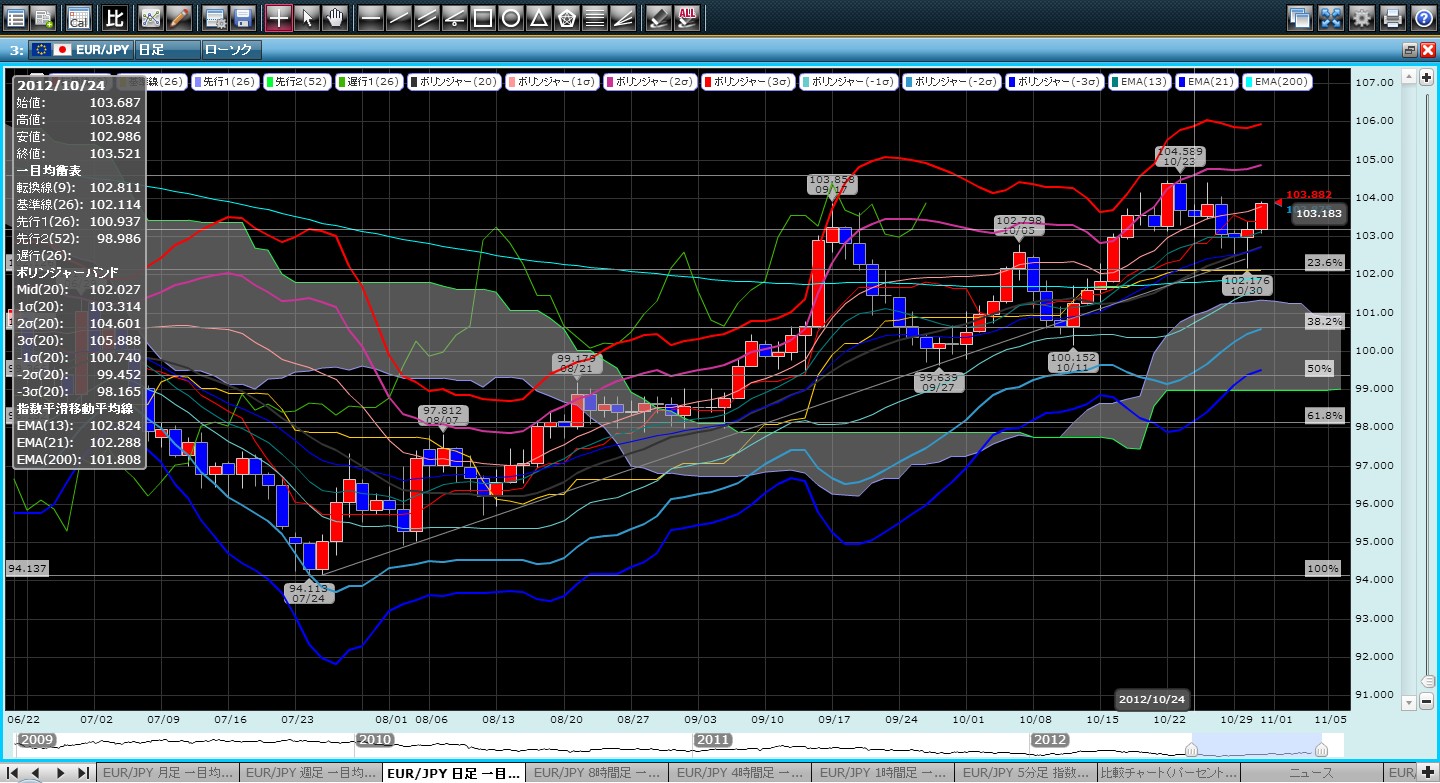This screenshot has height=783, width=1440.
Task: Pick the triangle drawing tool
Action: [538, 17]
